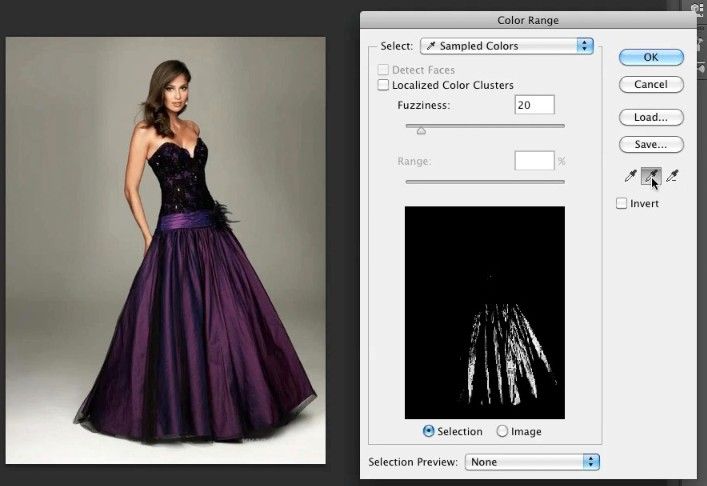707x486 pixels.
Task: Click the Range percentage field
Action: pos(534,160)
